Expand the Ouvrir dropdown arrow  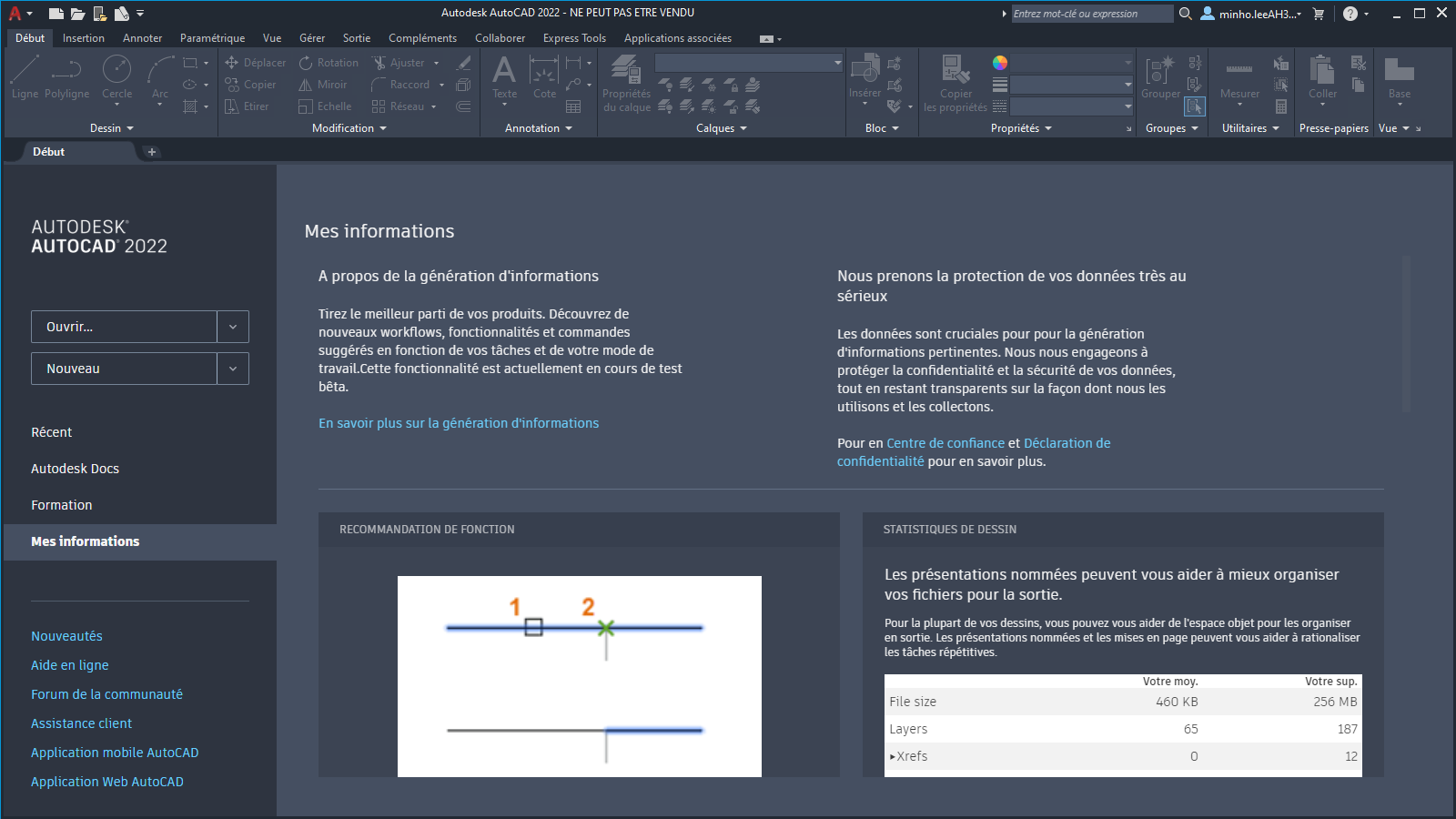233,327
